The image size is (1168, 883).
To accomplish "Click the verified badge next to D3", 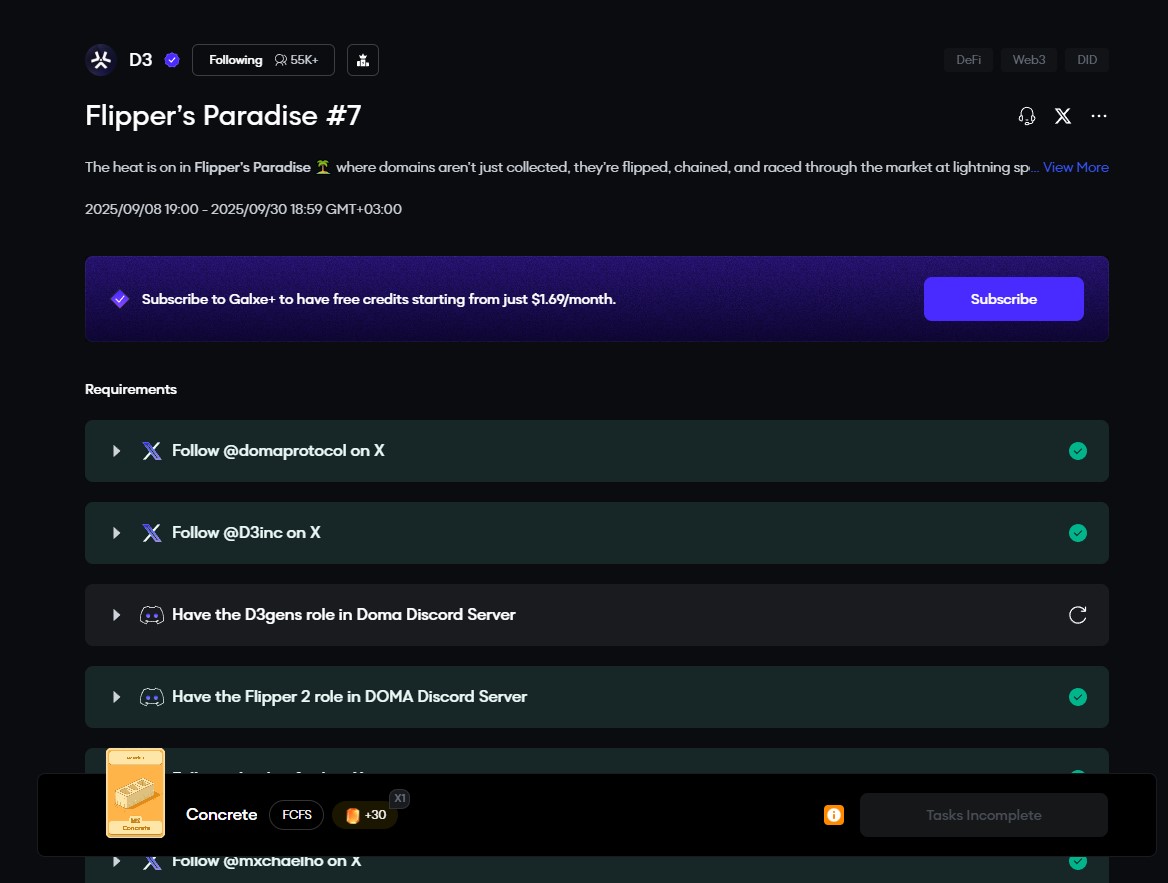I will (172, 60).
